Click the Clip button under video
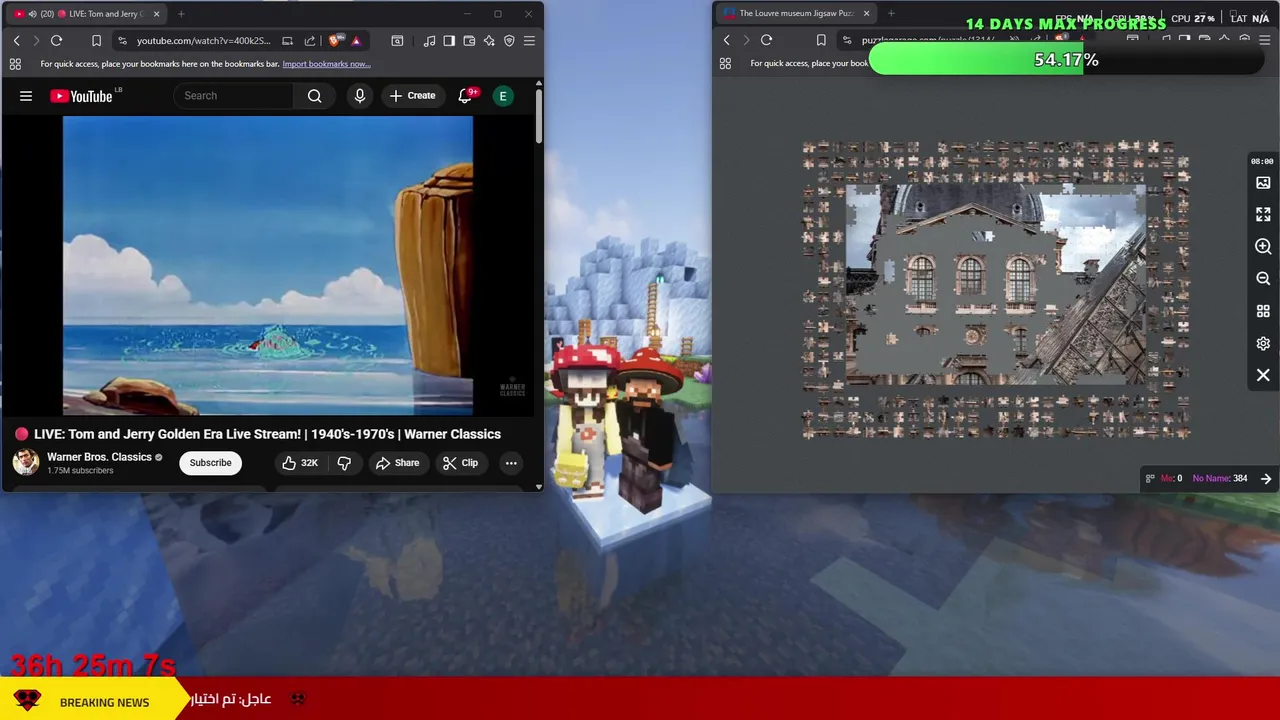Screen dimensions: 1280x720 coord(460,463)
